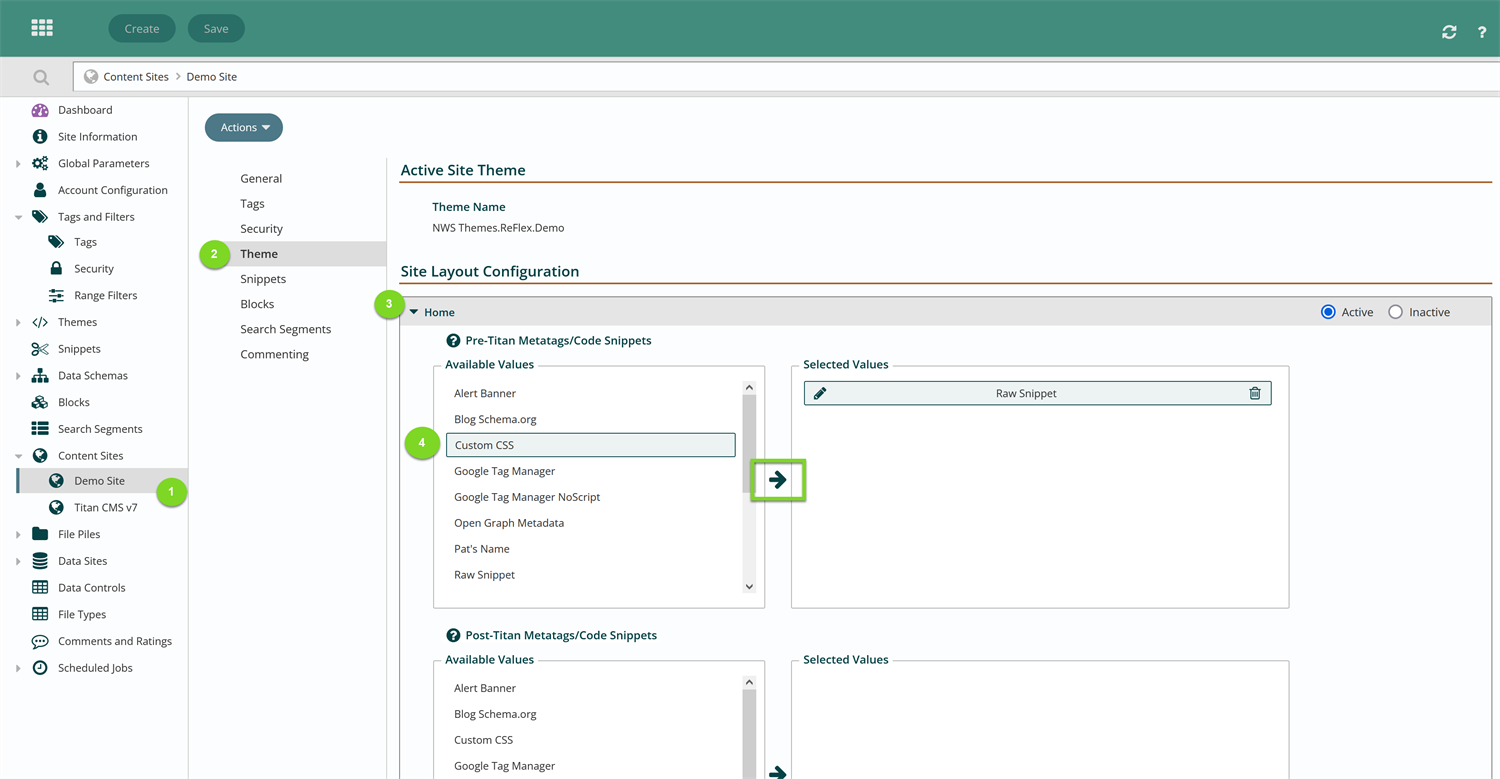
Task: Open help question mark in top bar
Action: coord(1482,32)
